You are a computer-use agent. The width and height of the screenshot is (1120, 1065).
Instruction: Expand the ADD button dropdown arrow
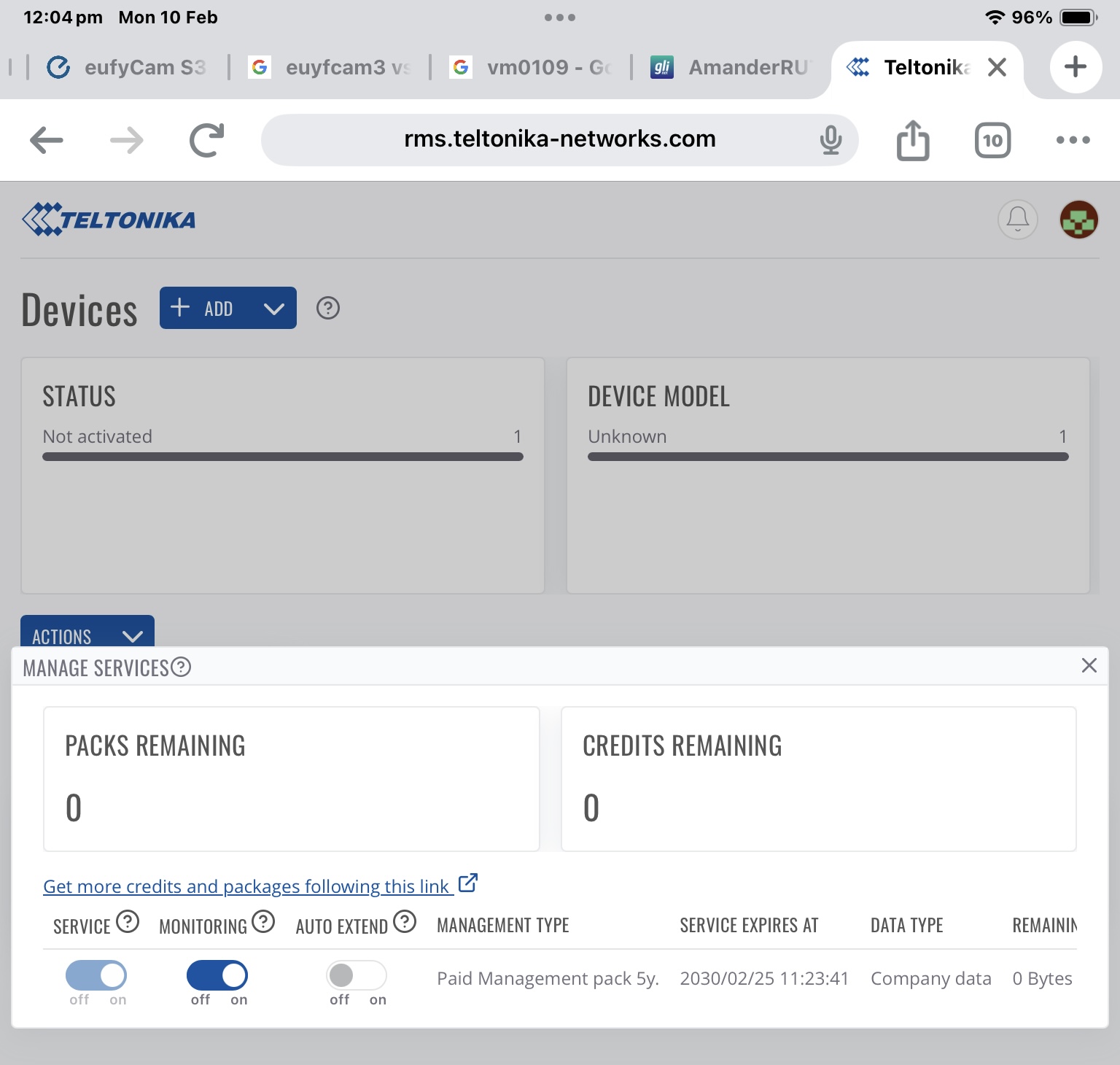[x=274, y=309]
